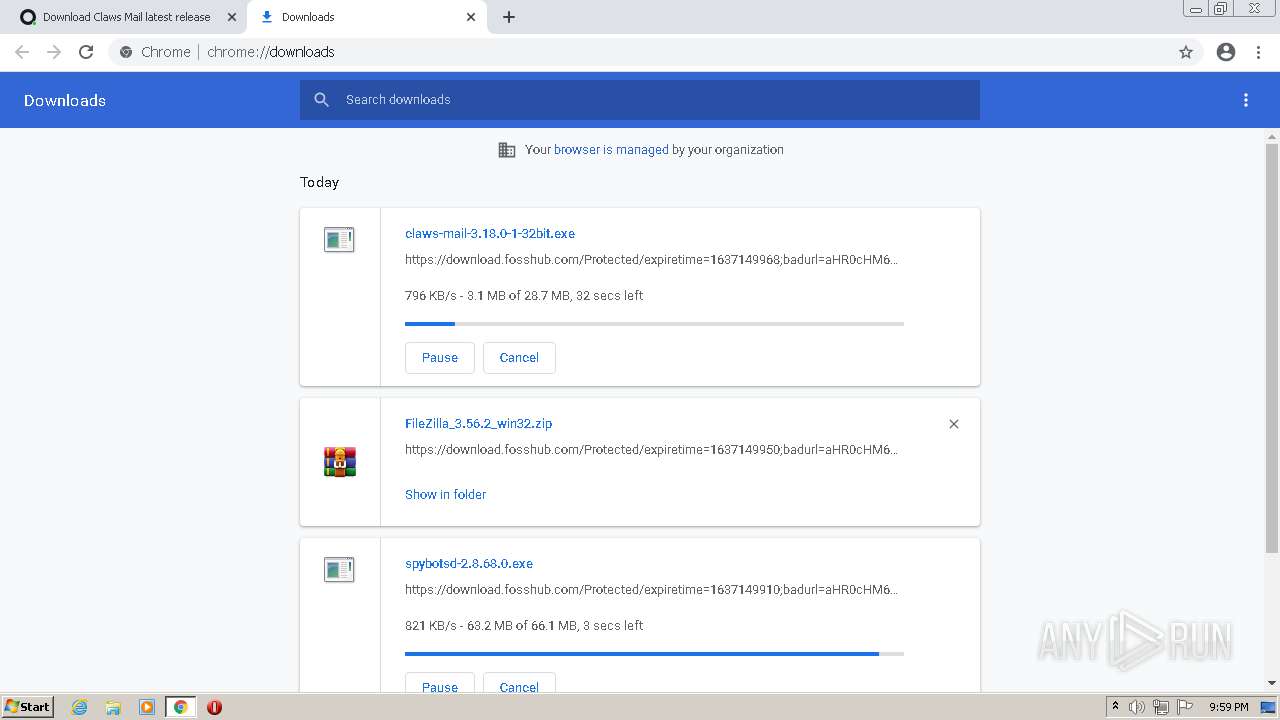
Task: Click the spybotsd download progress bar
Action: [x=654, y=654]
